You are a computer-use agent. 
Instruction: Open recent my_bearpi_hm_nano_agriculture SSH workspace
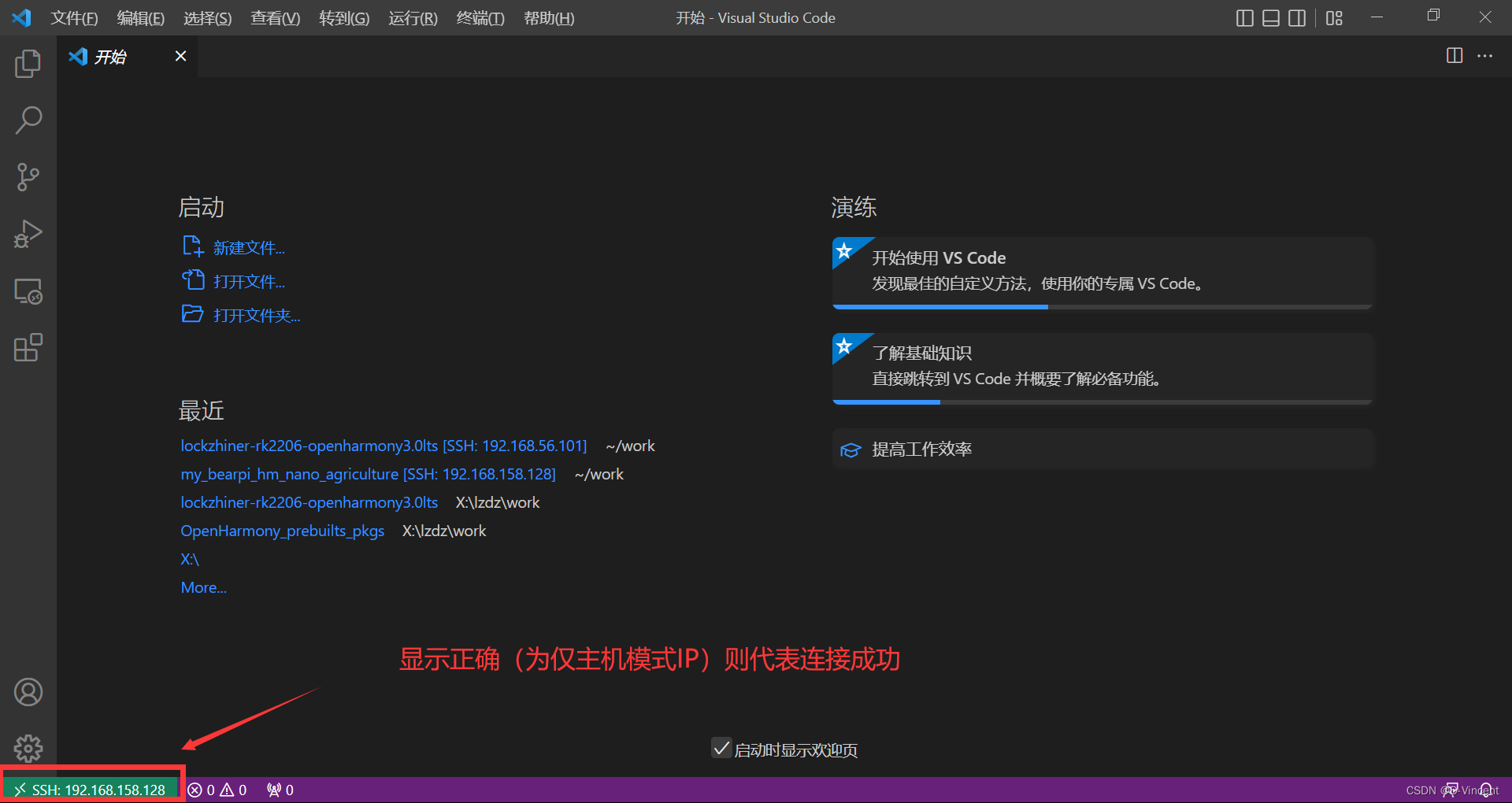point(368,474)
